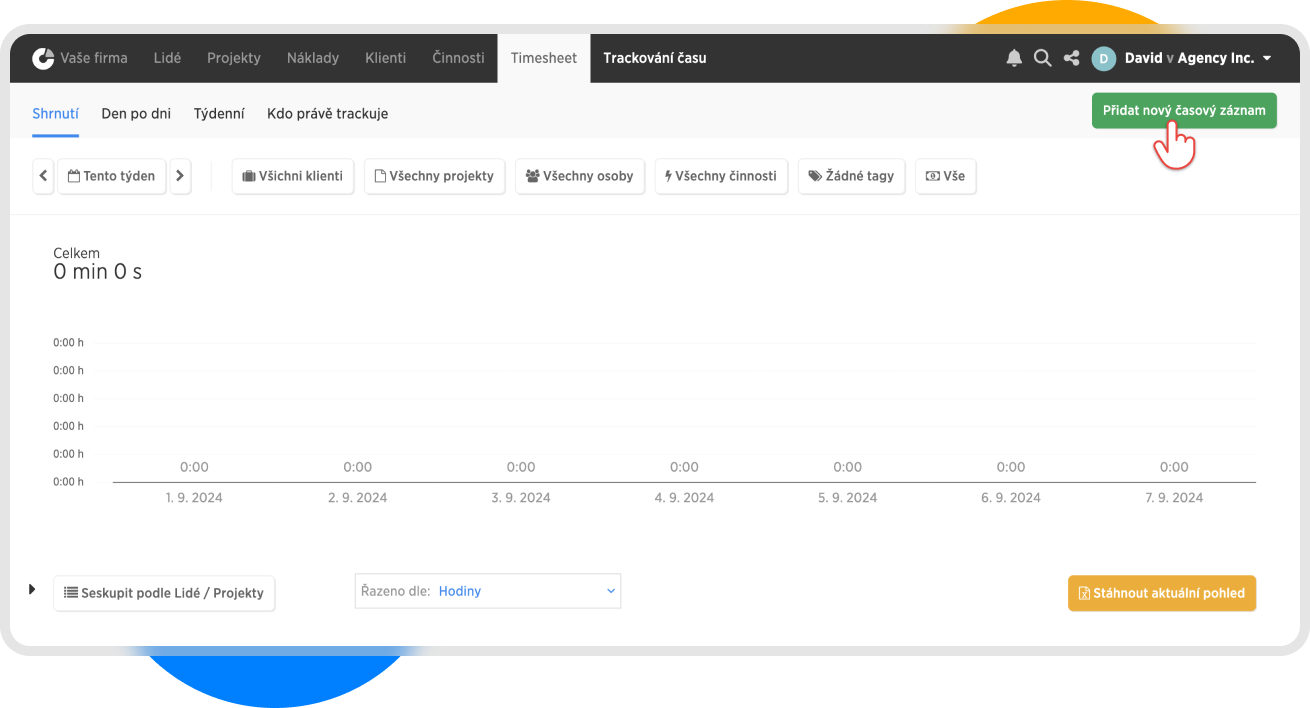Expand the Řazeno dle Hodiny dropdown

click(x=488, y=591)
